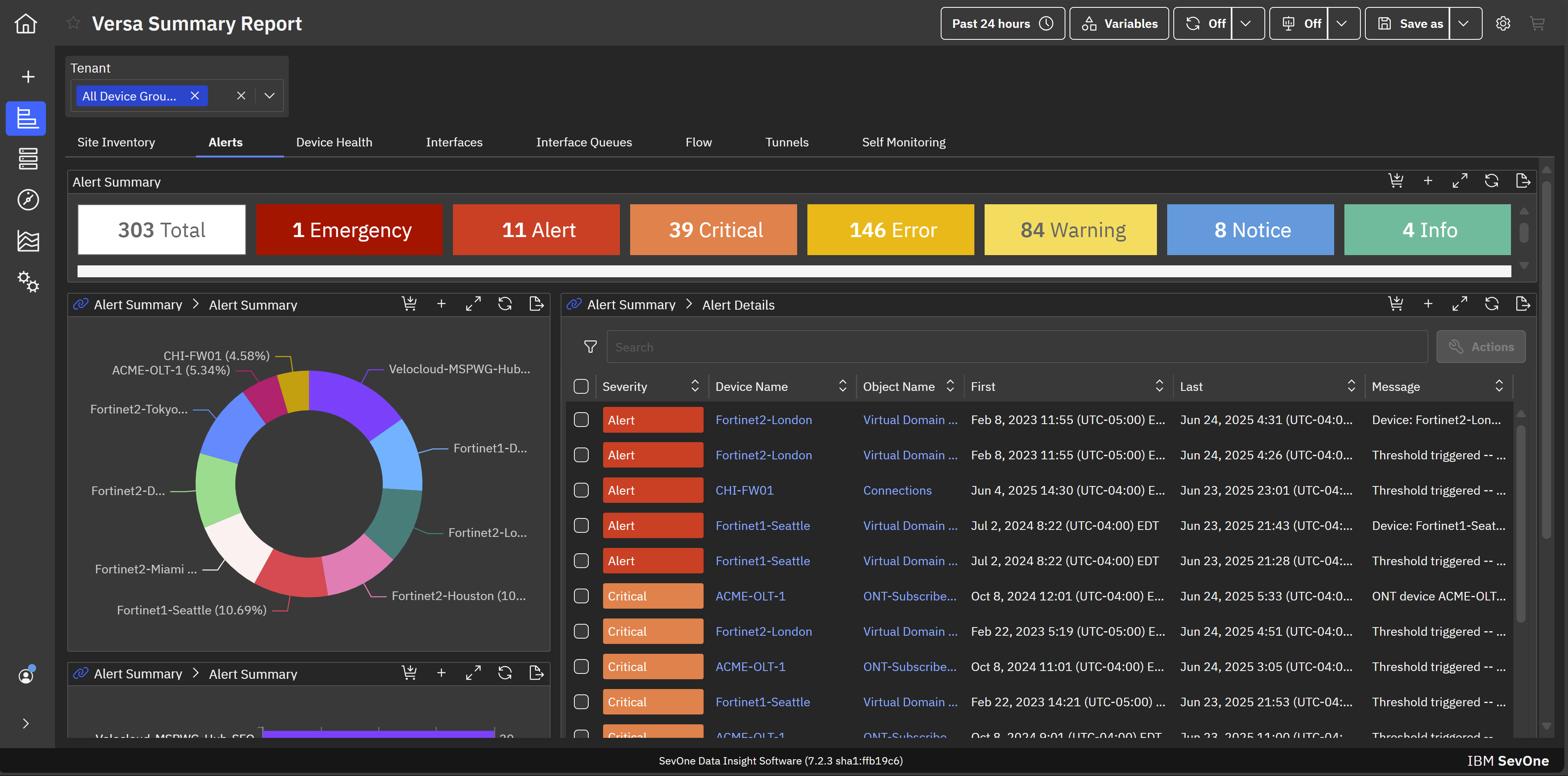Select all alerts with header checkbox
Image resolution: width=1568 pixels, height=776 pixels.
pos(581,386)
